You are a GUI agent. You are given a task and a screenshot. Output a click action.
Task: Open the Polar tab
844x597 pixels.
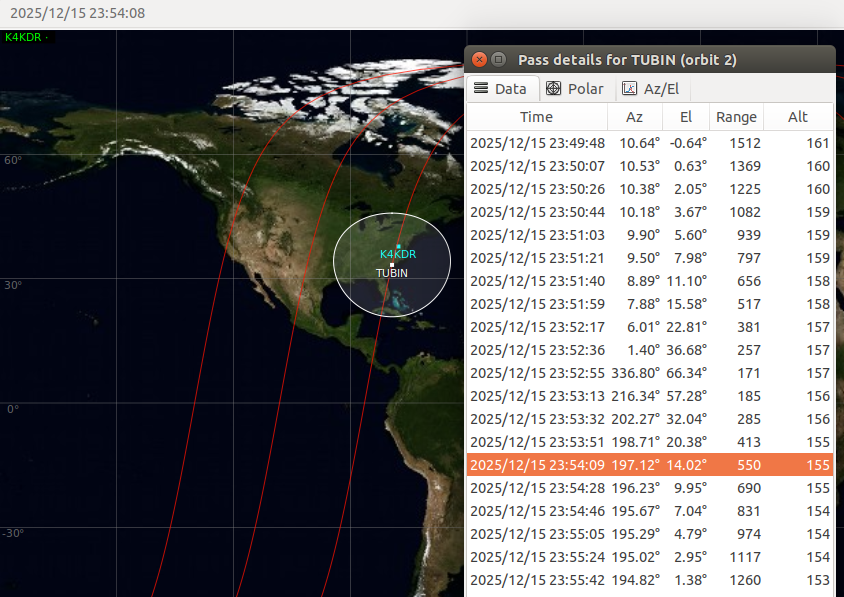576,89
